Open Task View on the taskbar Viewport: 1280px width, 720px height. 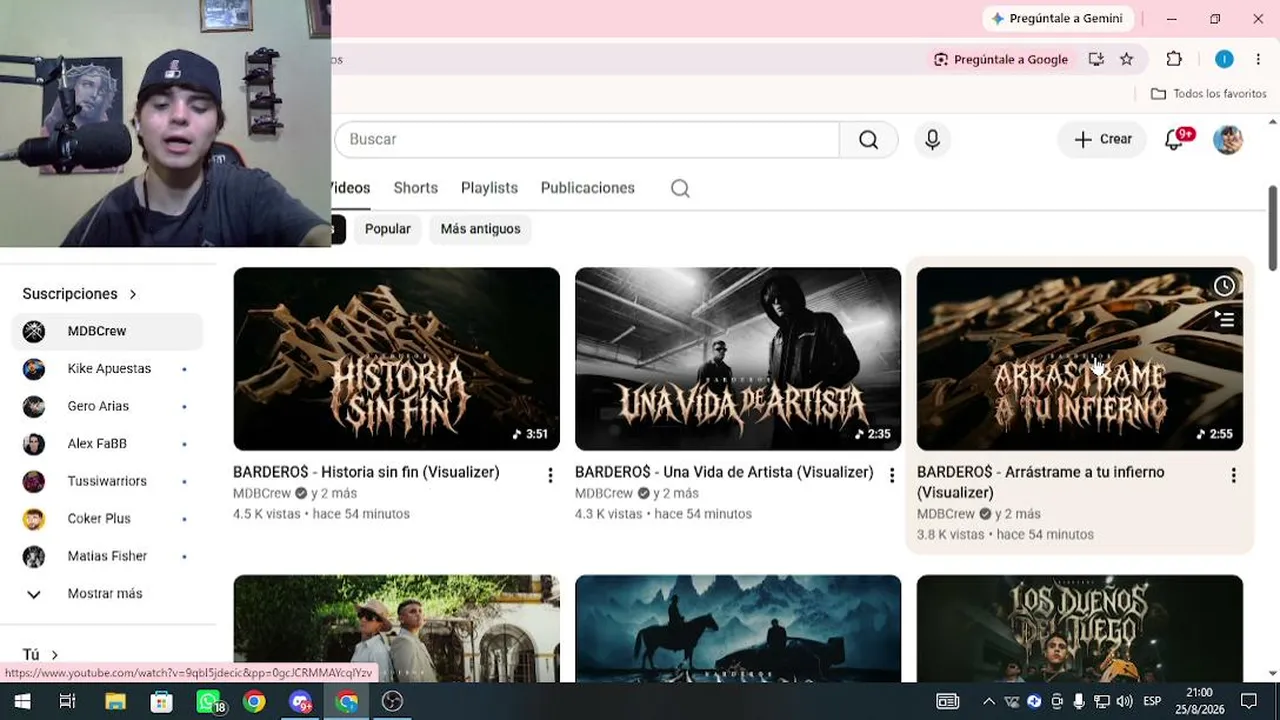67,702
